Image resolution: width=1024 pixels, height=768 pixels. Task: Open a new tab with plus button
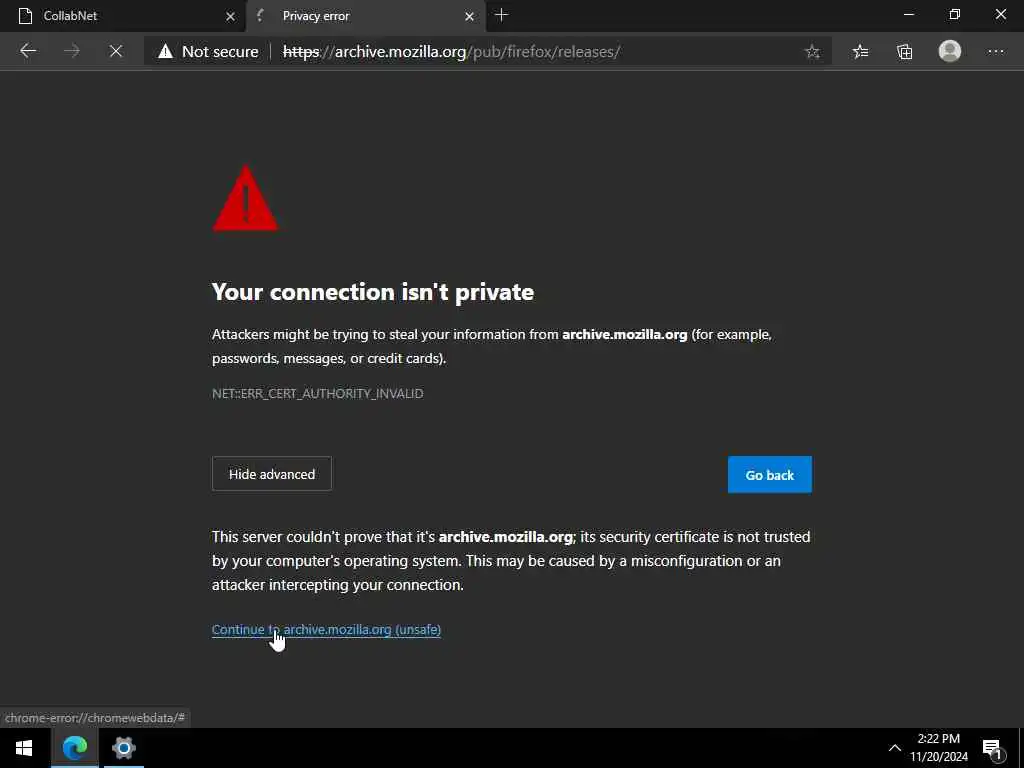pyautogui.click(x=502, y=15)
